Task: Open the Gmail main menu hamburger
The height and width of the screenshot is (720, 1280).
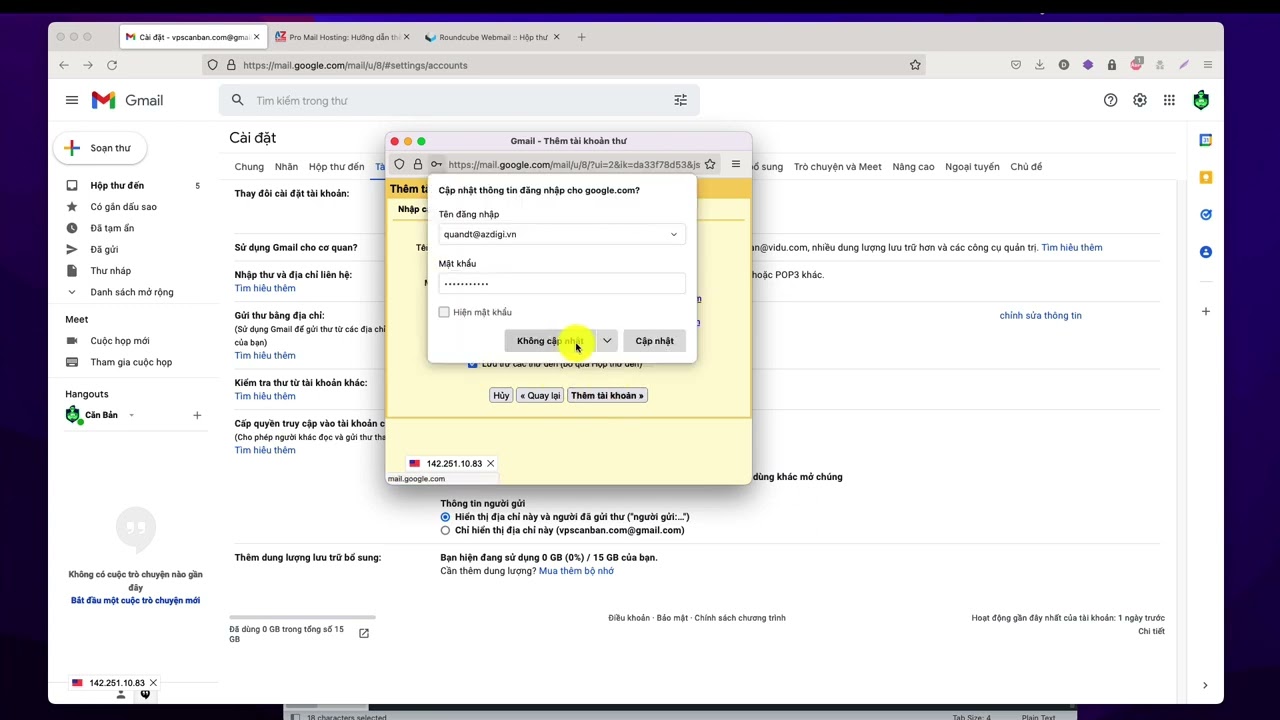Action: [72, 100]
